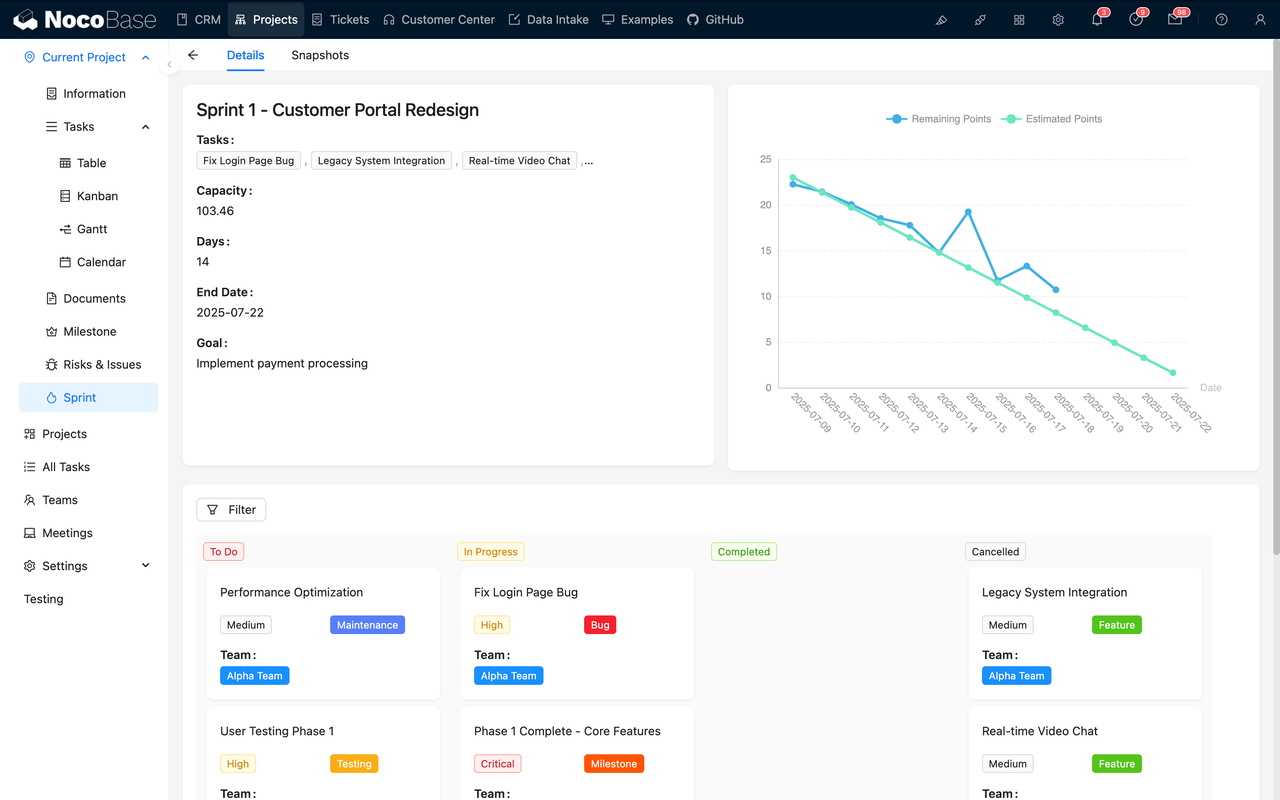This screenshot has width=1280, height=800.
Task: Open the user profile icon
Action: coord(1260,19)
